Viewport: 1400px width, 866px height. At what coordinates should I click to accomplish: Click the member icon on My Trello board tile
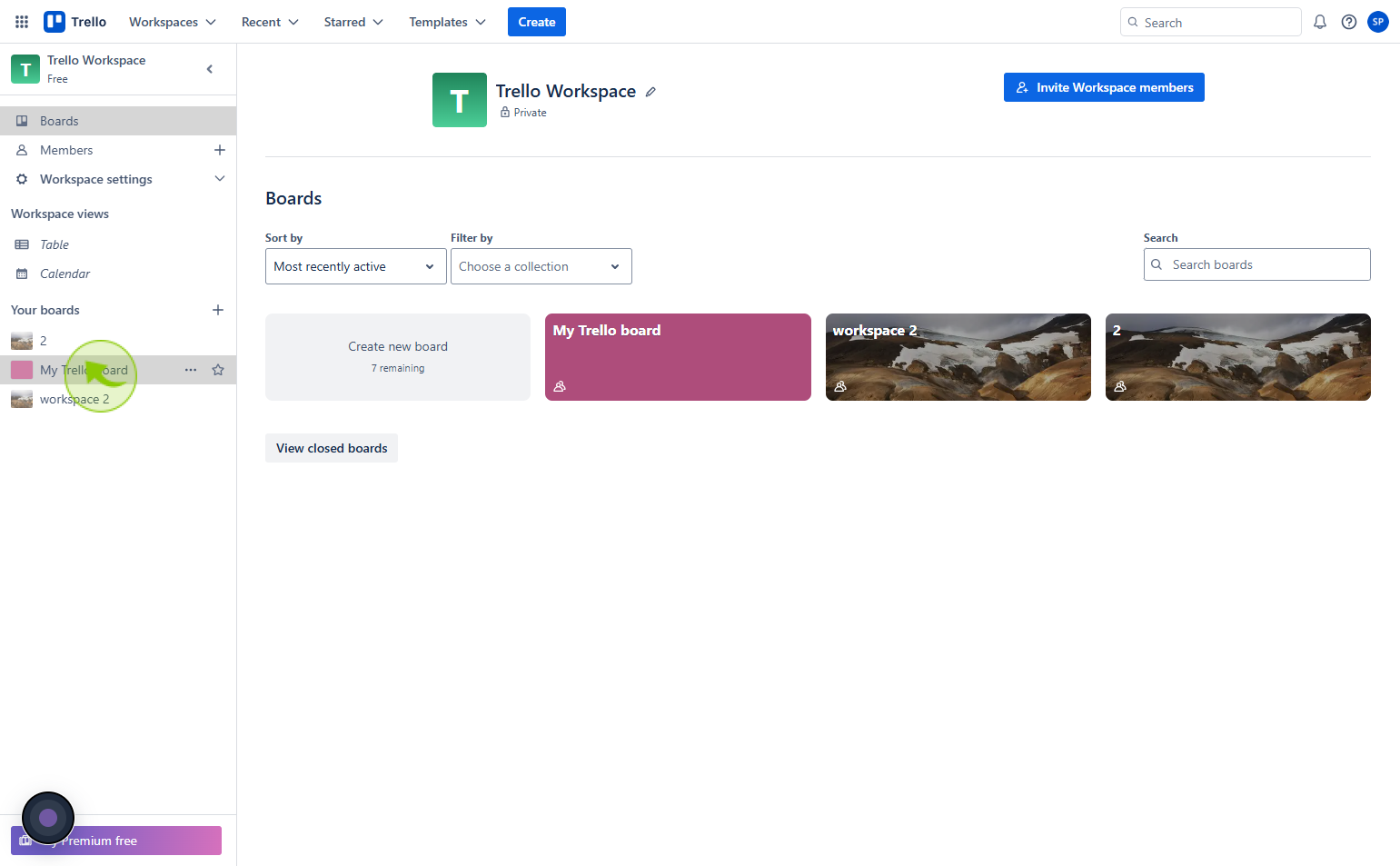[x=560, y=386]
